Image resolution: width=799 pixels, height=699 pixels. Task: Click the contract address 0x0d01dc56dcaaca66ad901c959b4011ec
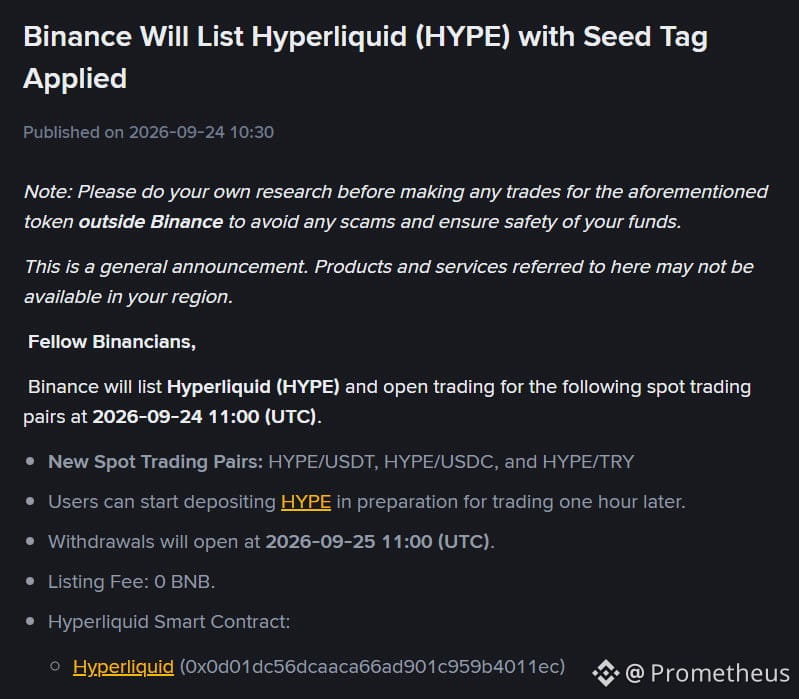(x=372, y=666)
